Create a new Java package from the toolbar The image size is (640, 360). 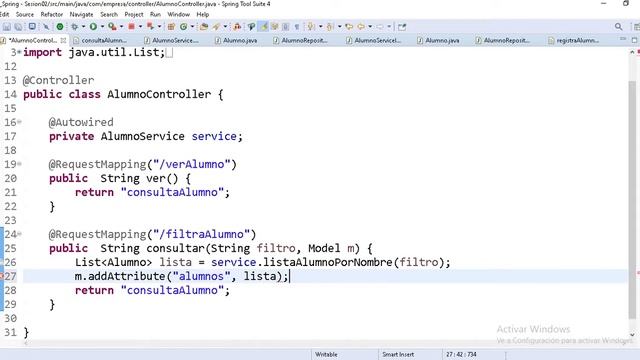point(171,27)
